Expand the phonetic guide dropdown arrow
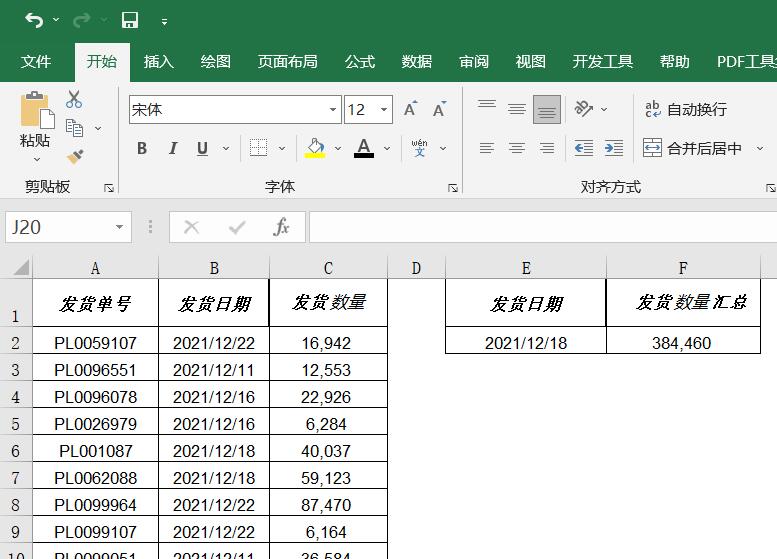This screenshot has width=777, height=559. [x=443, y=148]
